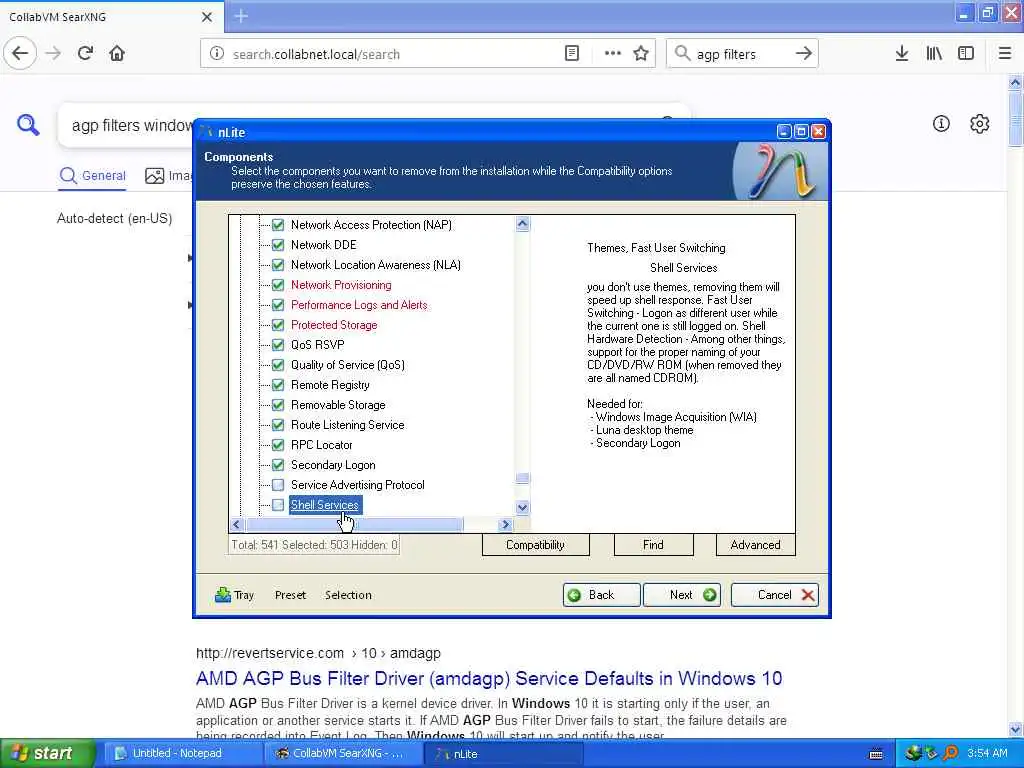
Task: Open the AMD AGP Bus Filter Driver result
Action: [488, 679]
